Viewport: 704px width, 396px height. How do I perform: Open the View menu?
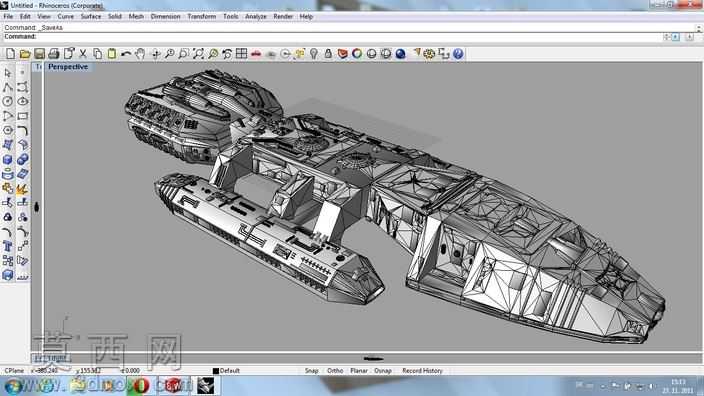pos(44,17)
